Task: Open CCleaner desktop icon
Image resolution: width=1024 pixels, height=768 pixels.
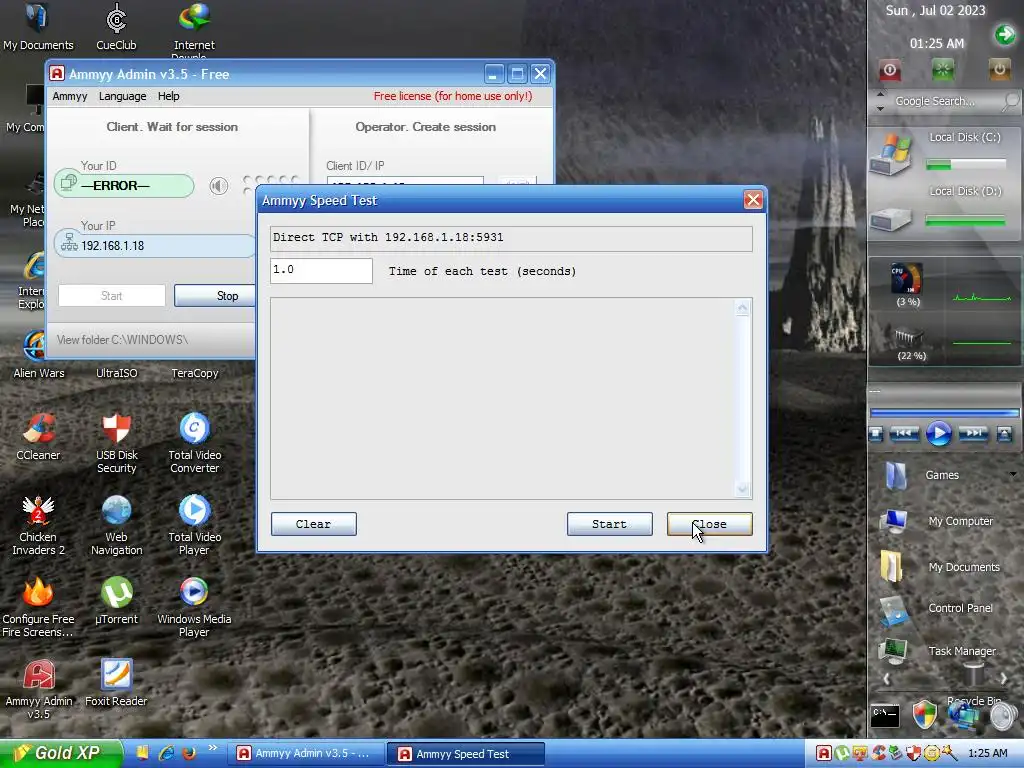Action: click(x=38, y=436)
